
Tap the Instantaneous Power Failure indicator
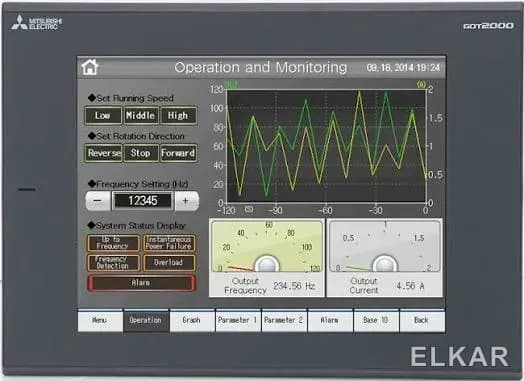[x=169, y=243]
